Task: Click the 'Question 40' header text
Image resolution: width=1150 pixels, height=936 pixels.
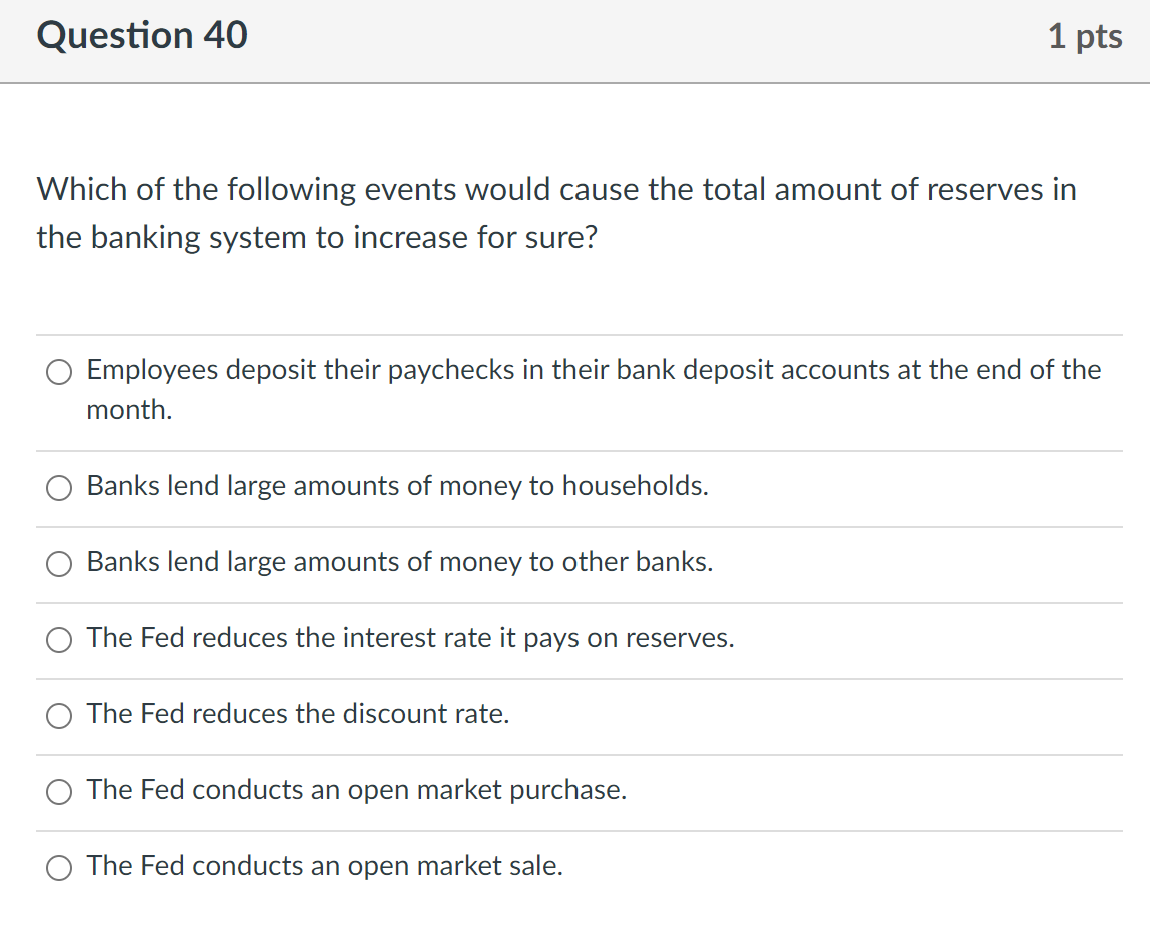Action: point(141,35)
